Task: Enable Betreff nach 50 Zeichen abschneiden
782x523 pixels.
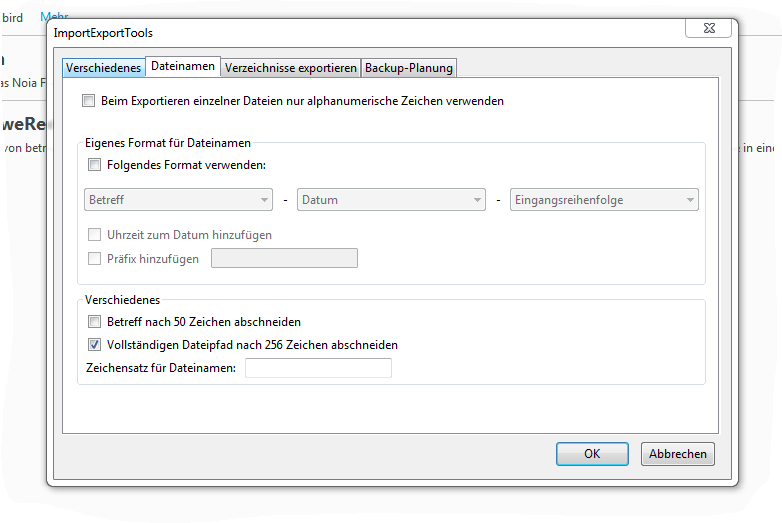Action: tap(95, 322)
